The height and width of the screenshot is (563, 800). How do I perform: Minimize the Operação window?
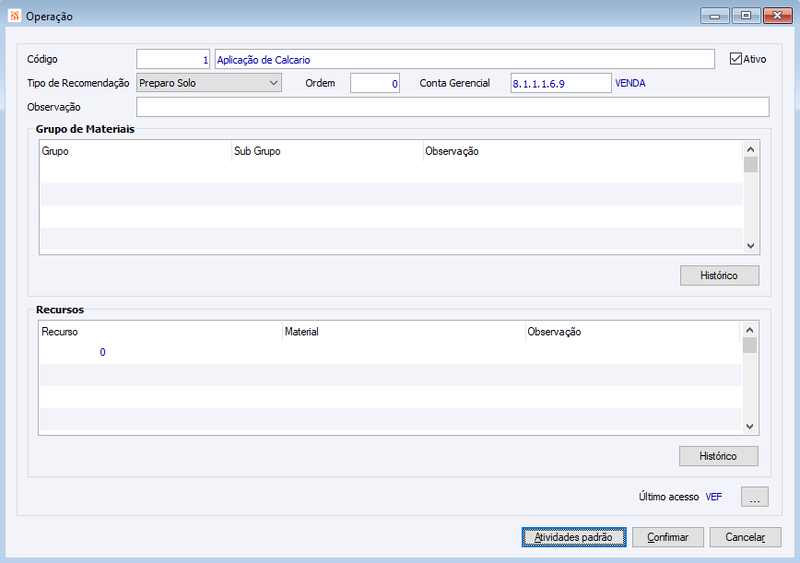[715, 16]
